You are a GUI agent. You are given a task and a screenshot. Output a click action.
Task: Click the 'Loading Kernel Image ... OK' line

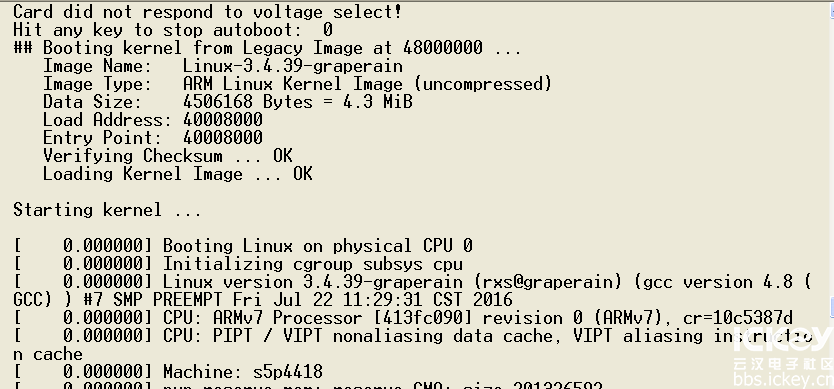(178, 174)
